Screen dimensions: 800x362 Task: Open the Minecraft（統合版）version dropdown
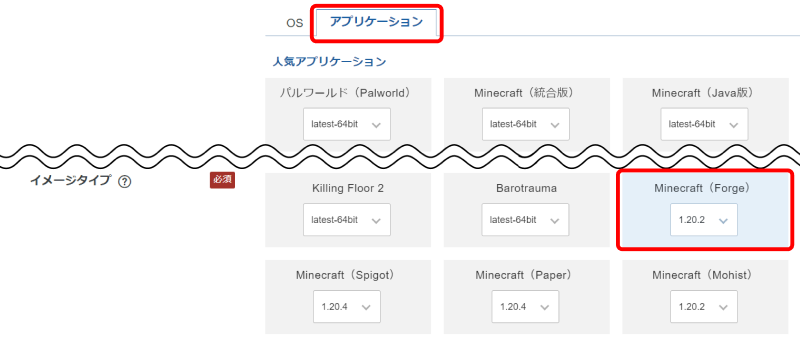[526, 124]
